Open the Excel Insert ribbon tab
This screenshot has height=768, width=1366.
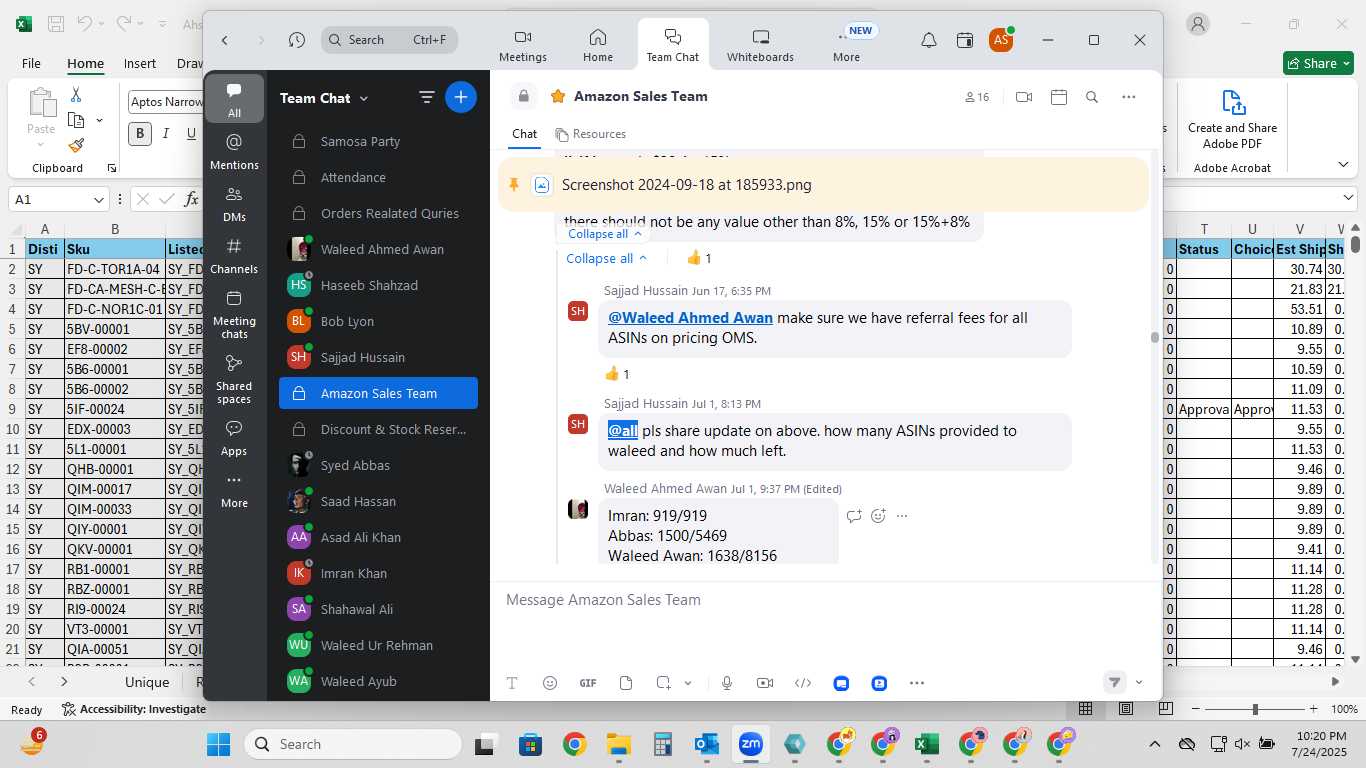point(140,63)
